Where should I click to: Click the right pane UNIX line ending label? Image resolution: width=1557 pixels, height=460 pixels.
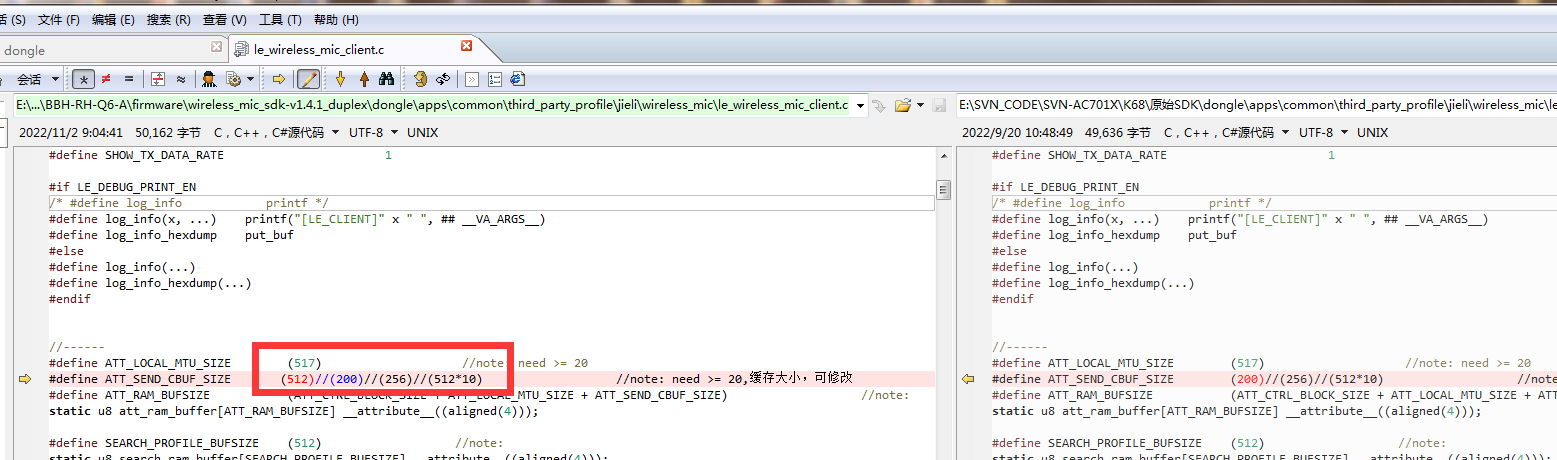1372,132
